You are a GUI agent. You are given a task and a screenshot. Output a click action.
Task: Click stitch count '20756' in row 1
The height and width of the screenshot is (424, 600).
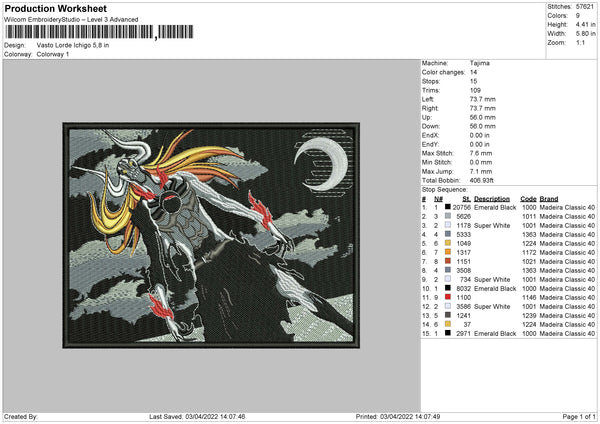click(461, 207)
